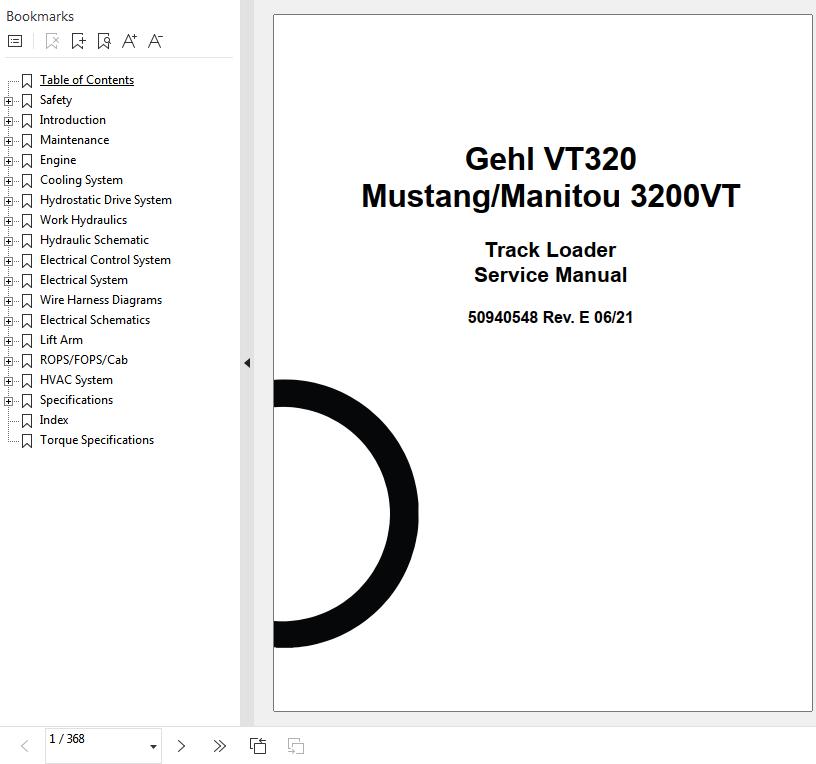Click bookmark icon beside Torque Specifications
The height and width of the screenshot is (764, 816).
[x=27, y=441]
